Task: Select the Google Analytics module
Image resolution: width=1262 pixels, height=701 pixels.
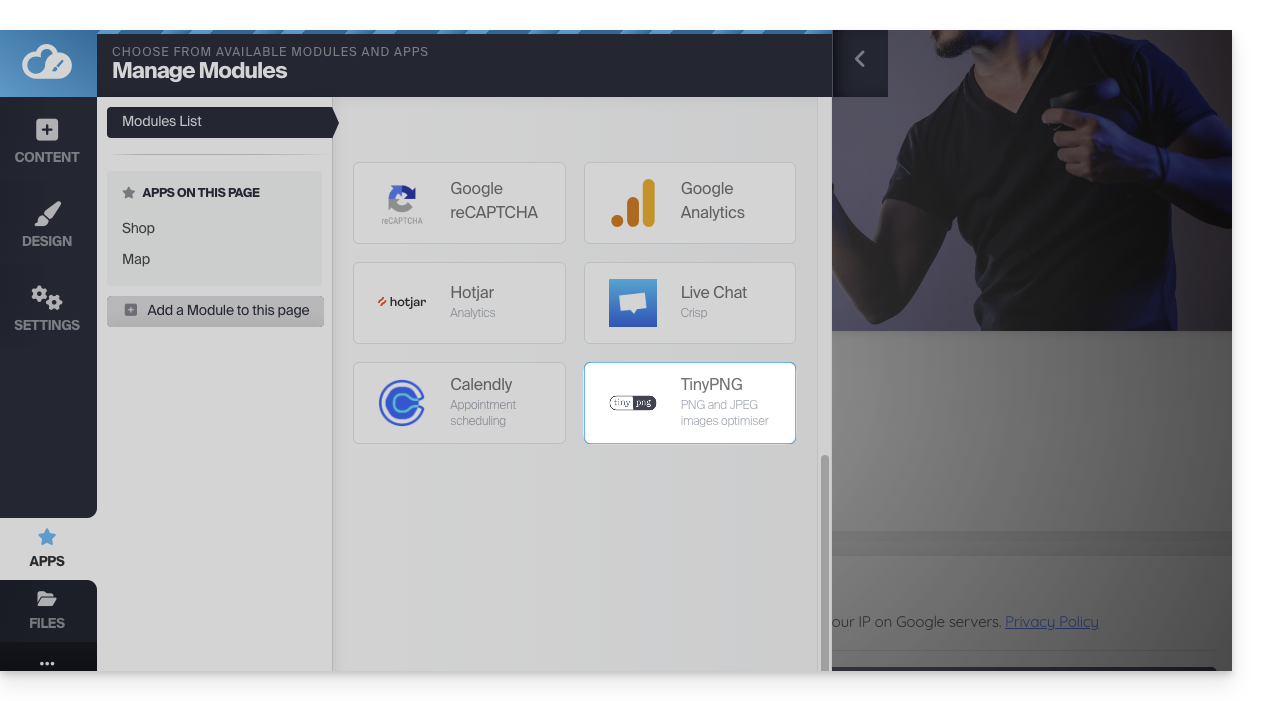Action: point(689,203)
